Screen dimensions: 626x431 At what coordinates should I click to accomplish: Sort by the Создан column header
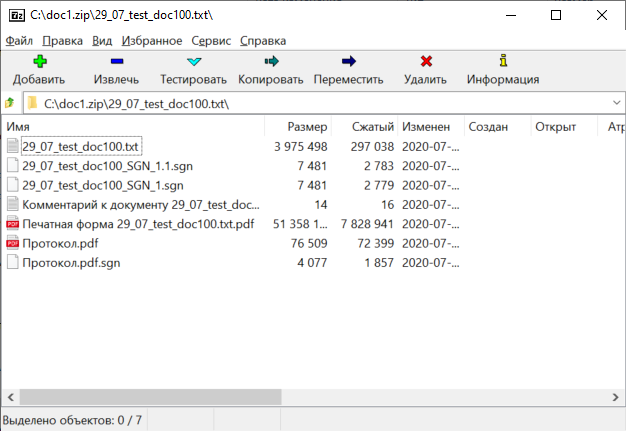[x=497, y=127]
